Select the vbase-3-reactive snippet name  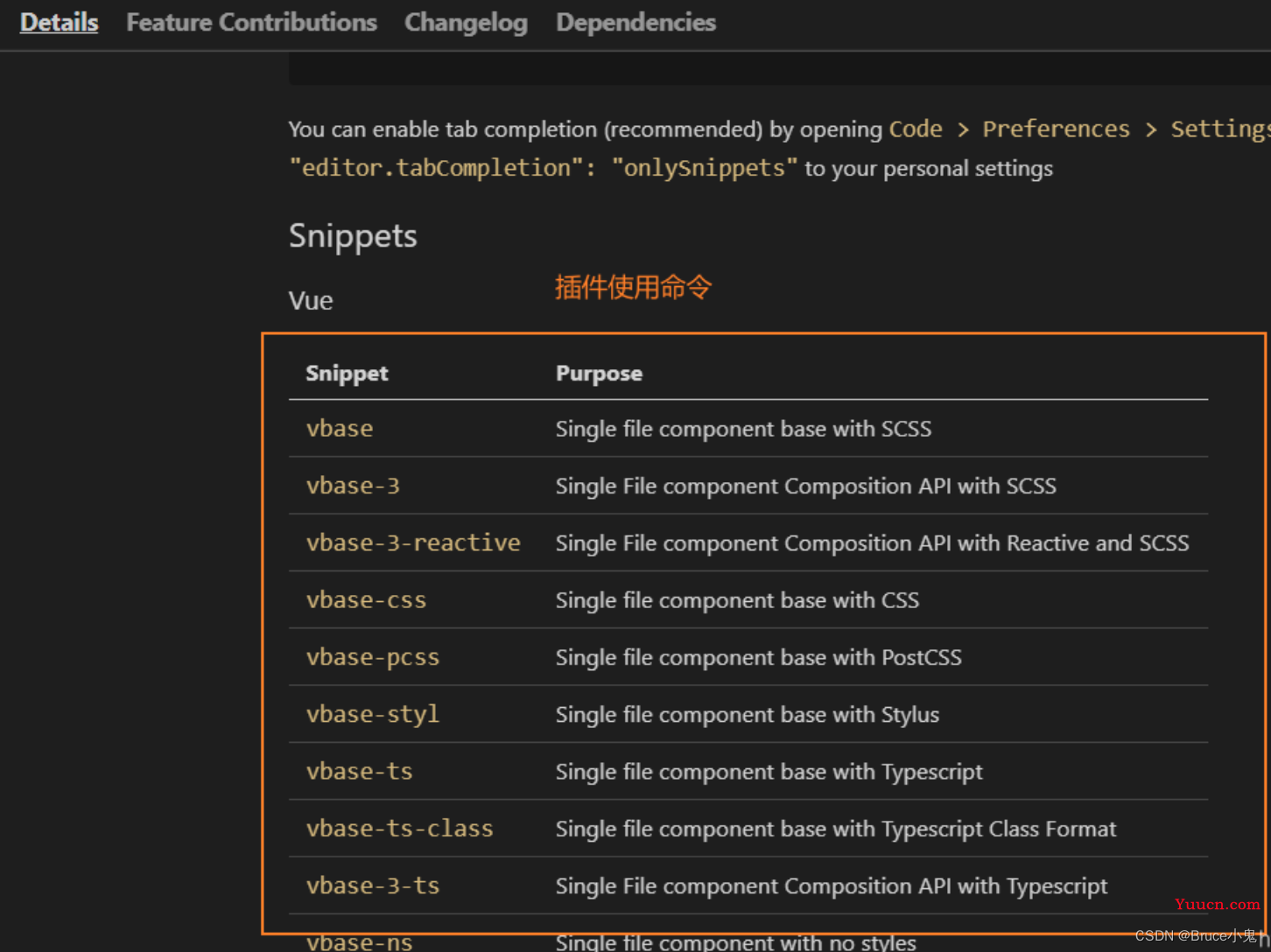(413, 542)
